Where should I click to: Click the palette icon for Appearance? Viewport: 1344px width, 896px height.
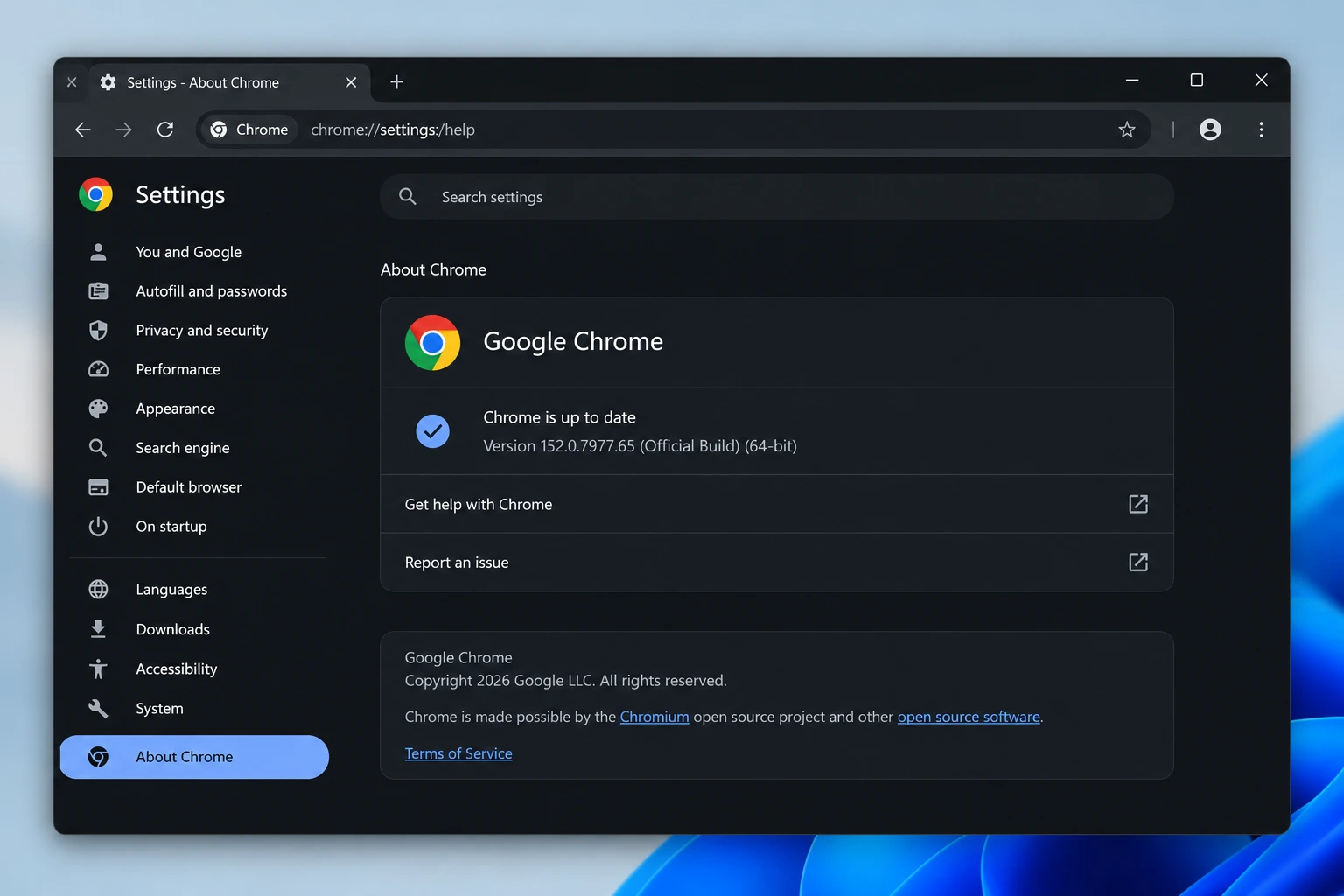[x=98, y=409]
